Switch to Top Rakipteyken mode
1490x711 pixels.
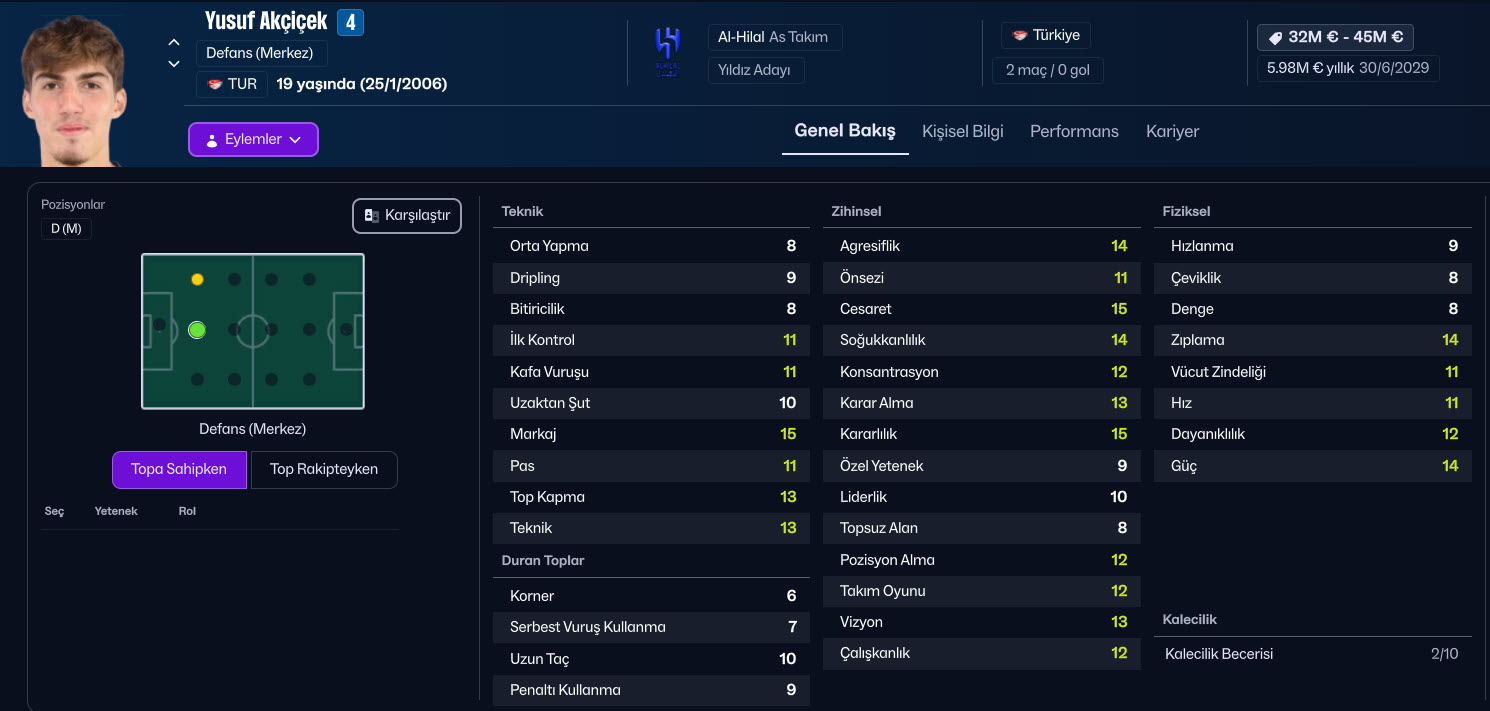(x=324, y=469)
